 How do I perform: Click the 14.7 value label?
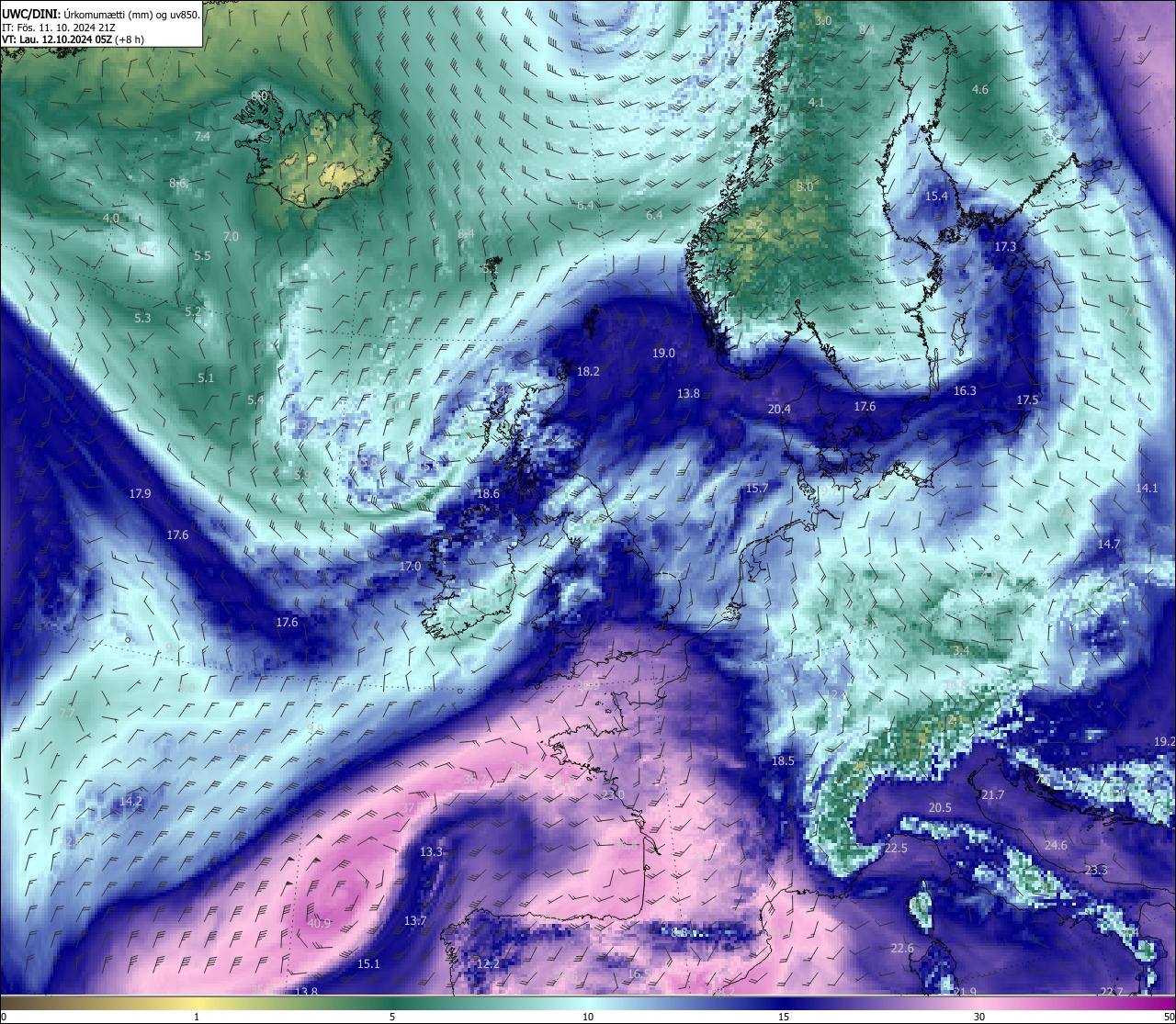[1109, 545]
